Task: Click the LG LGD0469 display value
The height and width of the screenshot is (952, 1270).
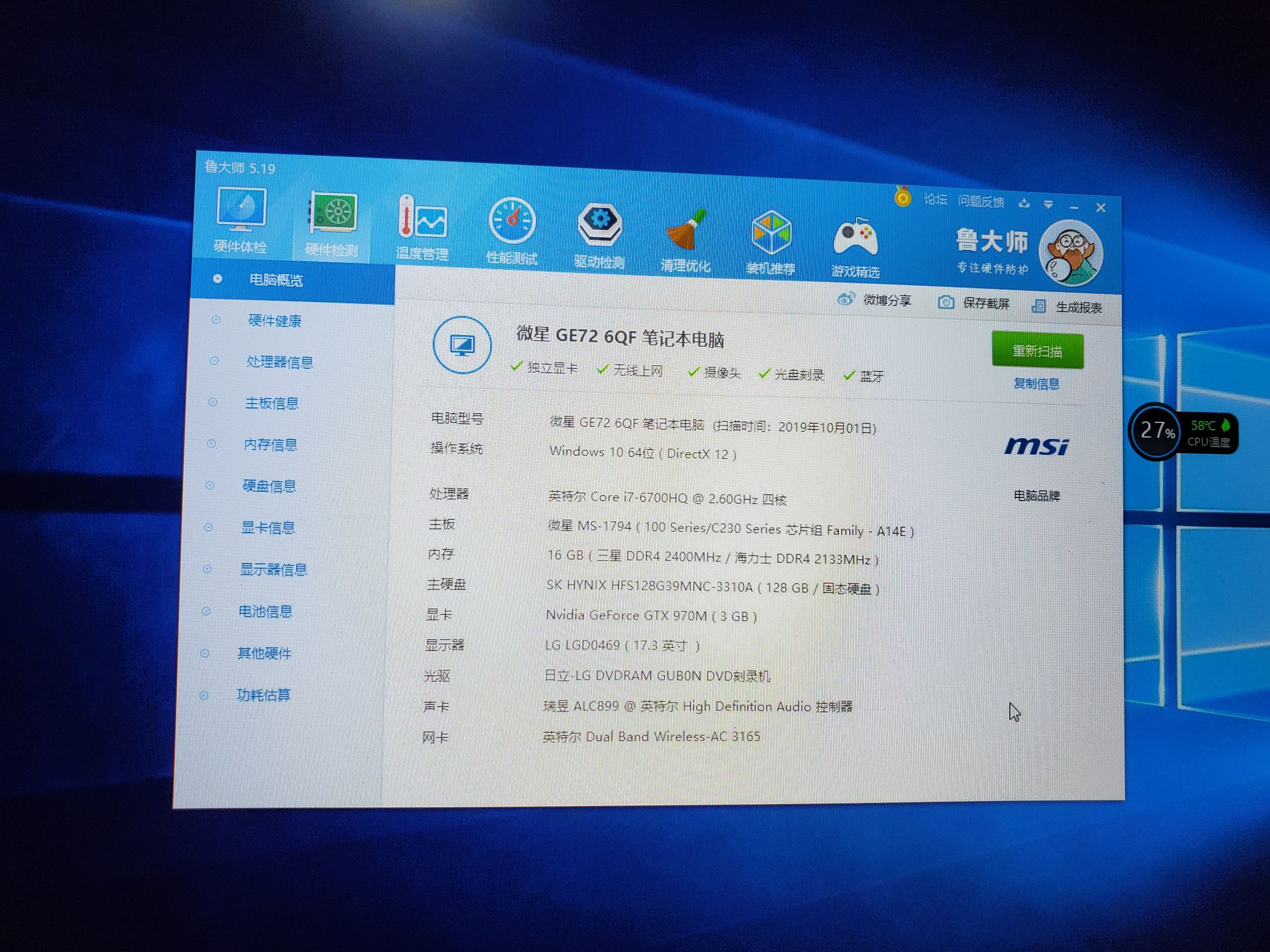Action: (622, 645)
